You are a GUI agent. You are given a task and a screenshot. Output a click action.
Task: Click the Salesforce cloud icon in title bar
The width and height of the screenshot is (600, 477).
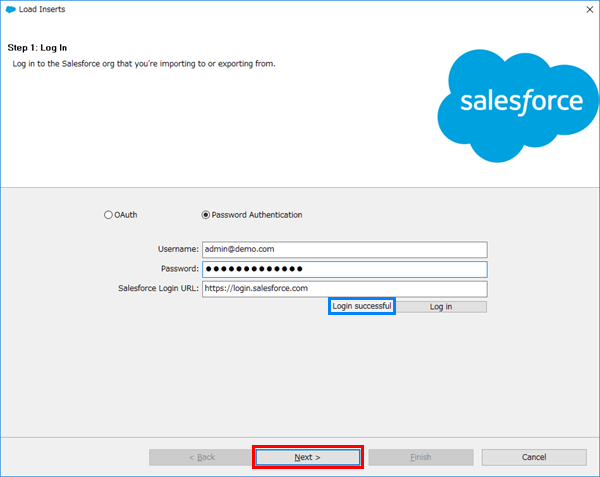(11, 9)
